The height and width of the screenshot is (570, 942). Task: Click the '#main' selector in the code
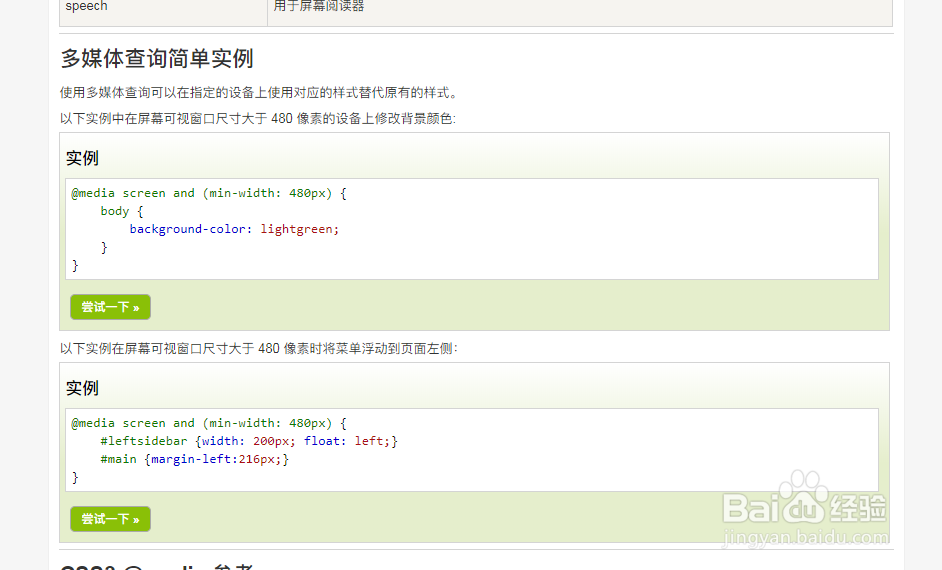coord(119,459)
